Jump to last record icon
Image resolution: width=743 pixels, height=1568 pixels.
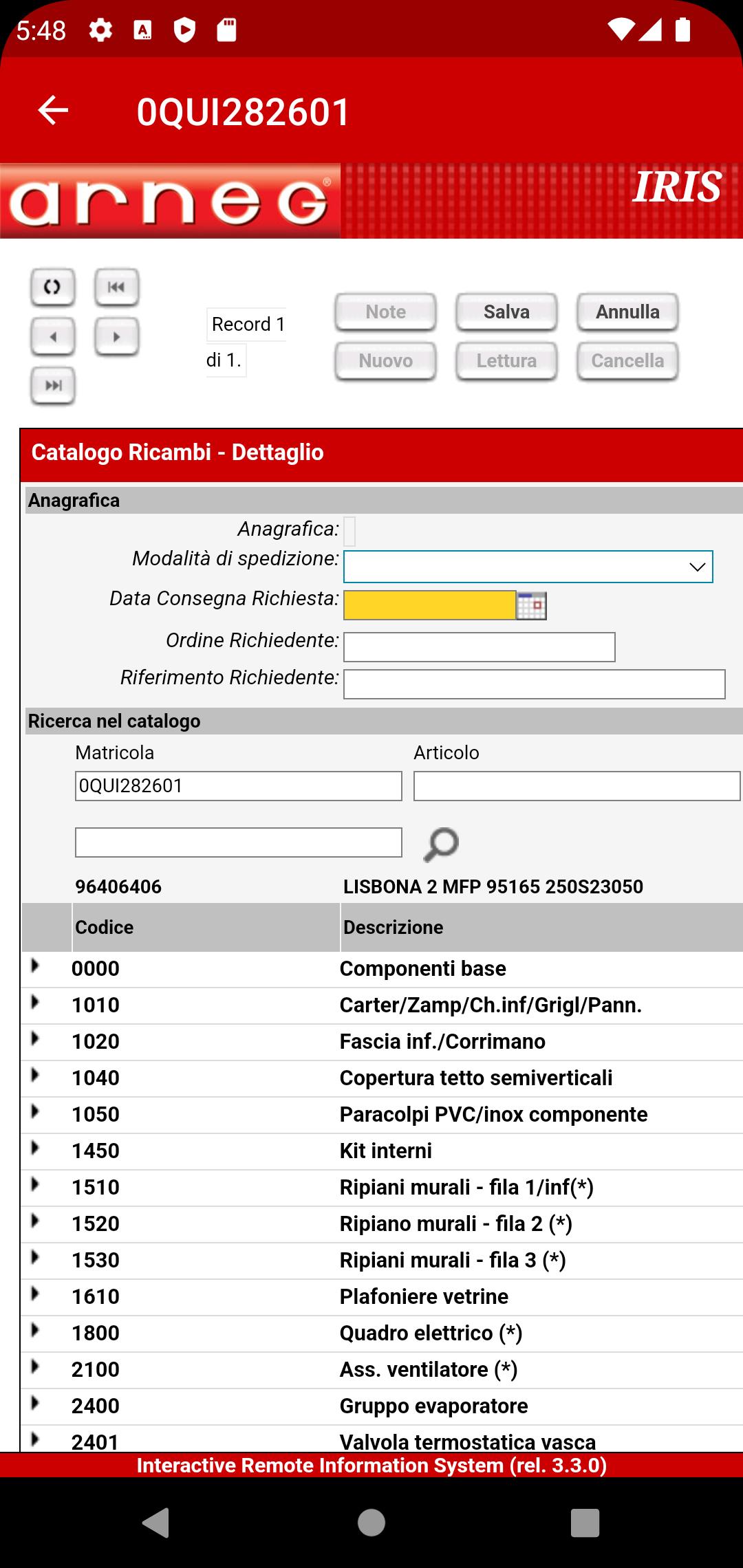coord(53,385)
